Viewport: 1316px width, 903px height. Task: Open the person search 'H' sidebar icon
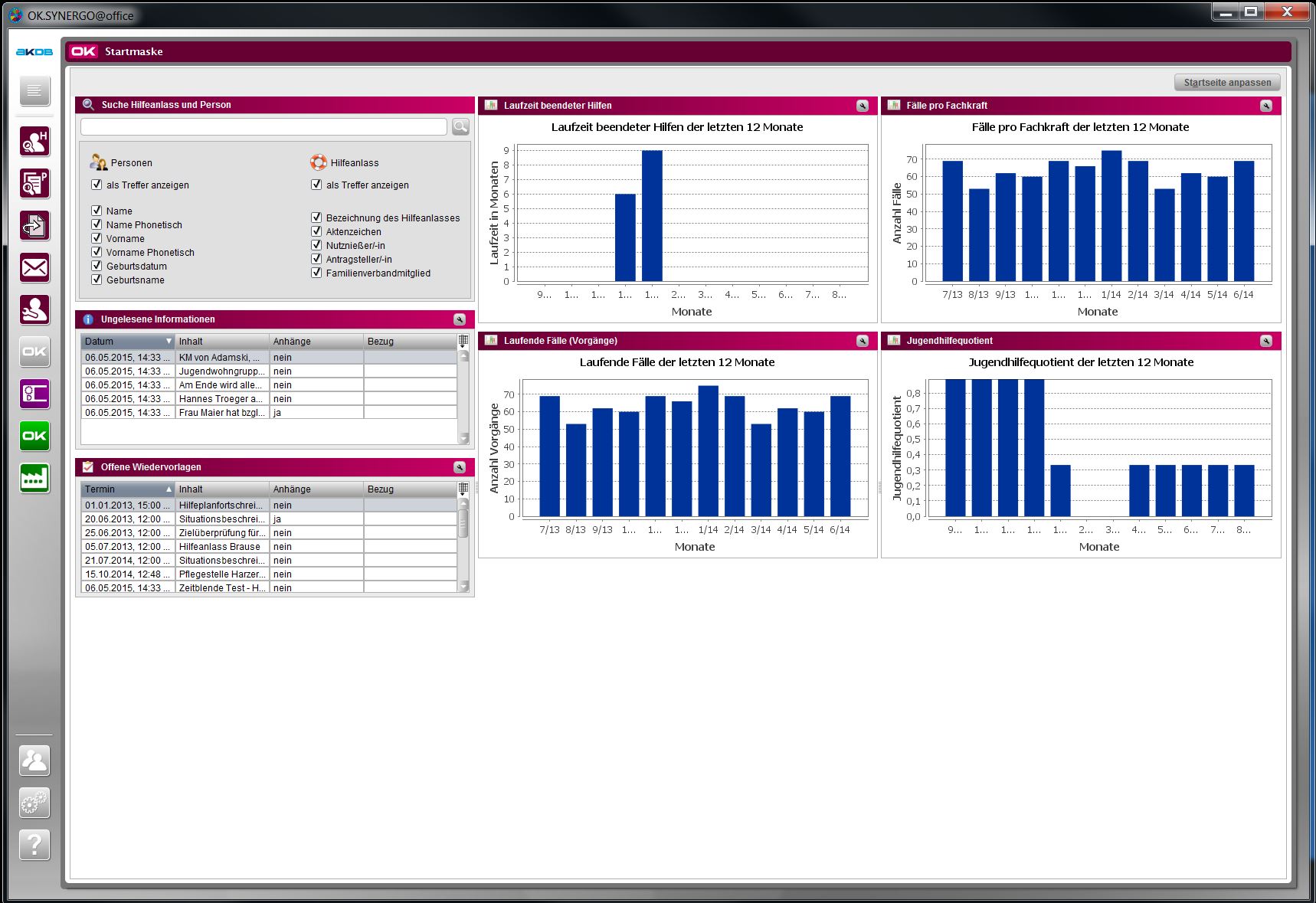[34, 142]
